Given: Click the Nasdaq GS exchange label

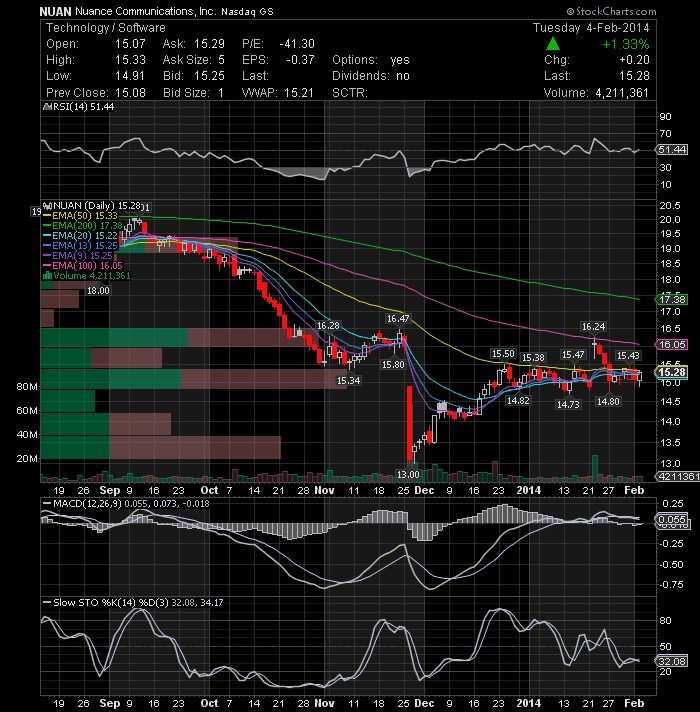Looking at the screenshot, I should tap(247, 12).
